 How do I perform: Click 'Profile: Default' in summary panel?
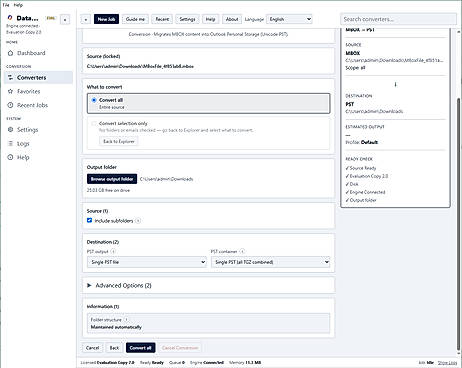pyautogui.click(x=362, y=142)
